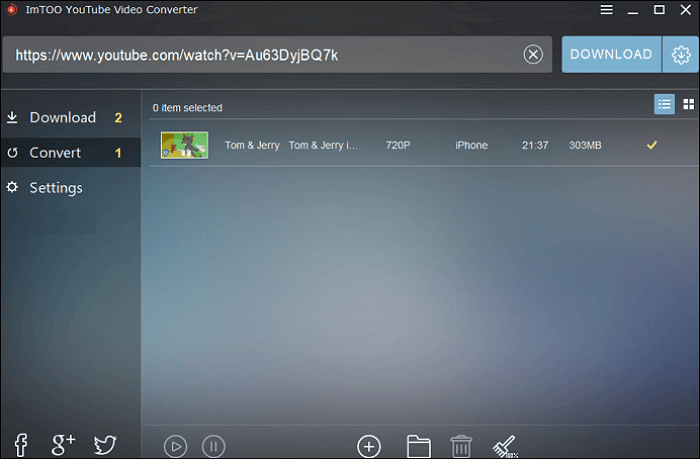Open the Facebook share icon
Screen dimensions: 700x459
[20, 445]
